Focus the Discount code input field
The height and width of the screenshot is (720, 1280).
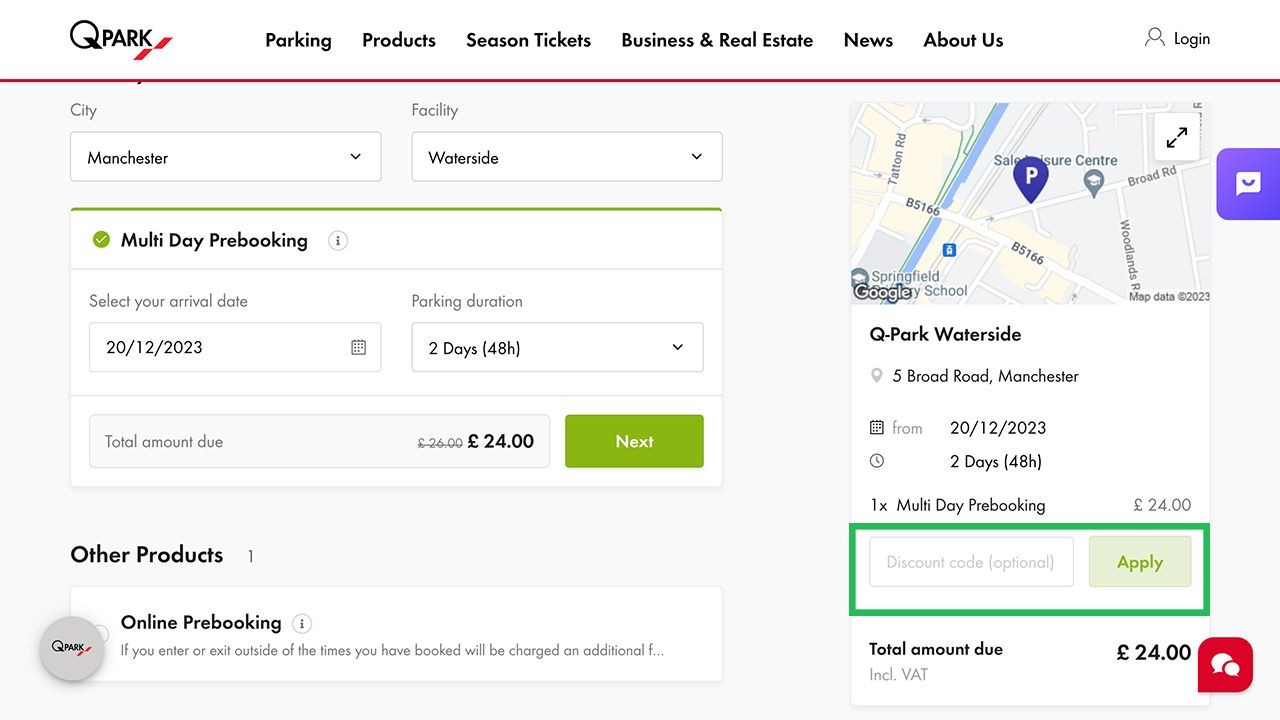click(971, 562)
